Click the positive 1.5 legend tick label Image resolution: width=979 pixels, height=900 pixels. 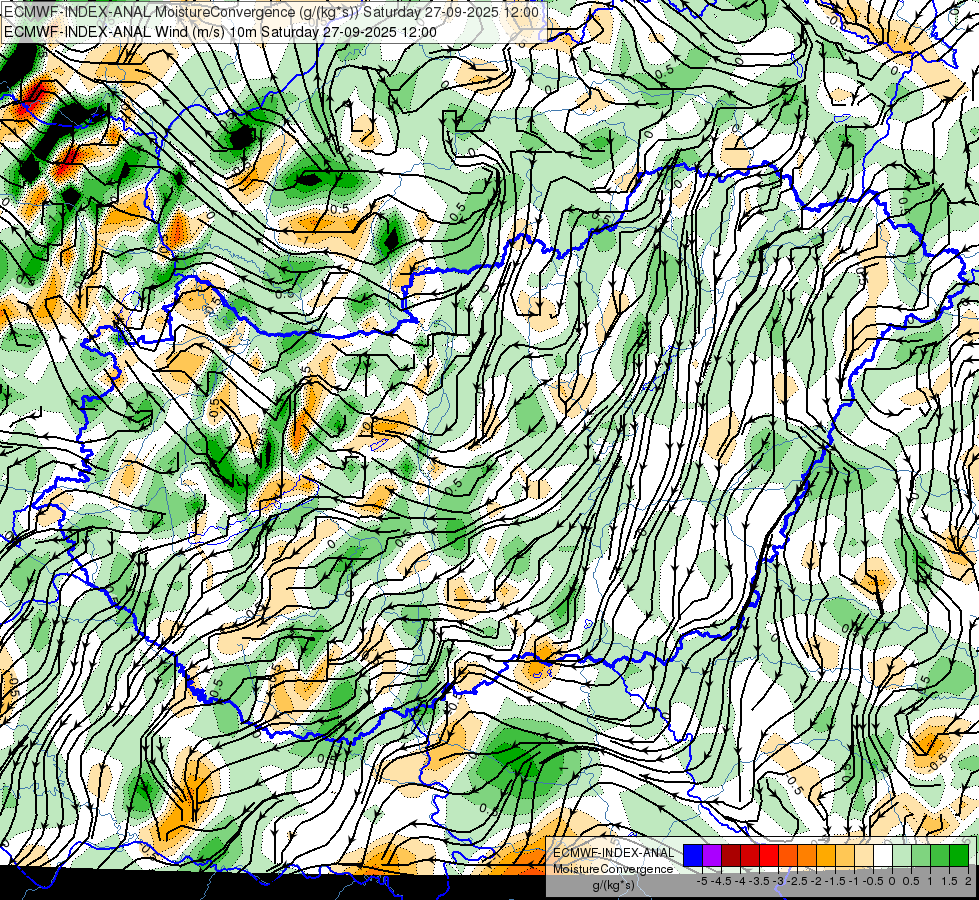coord(950,881)
